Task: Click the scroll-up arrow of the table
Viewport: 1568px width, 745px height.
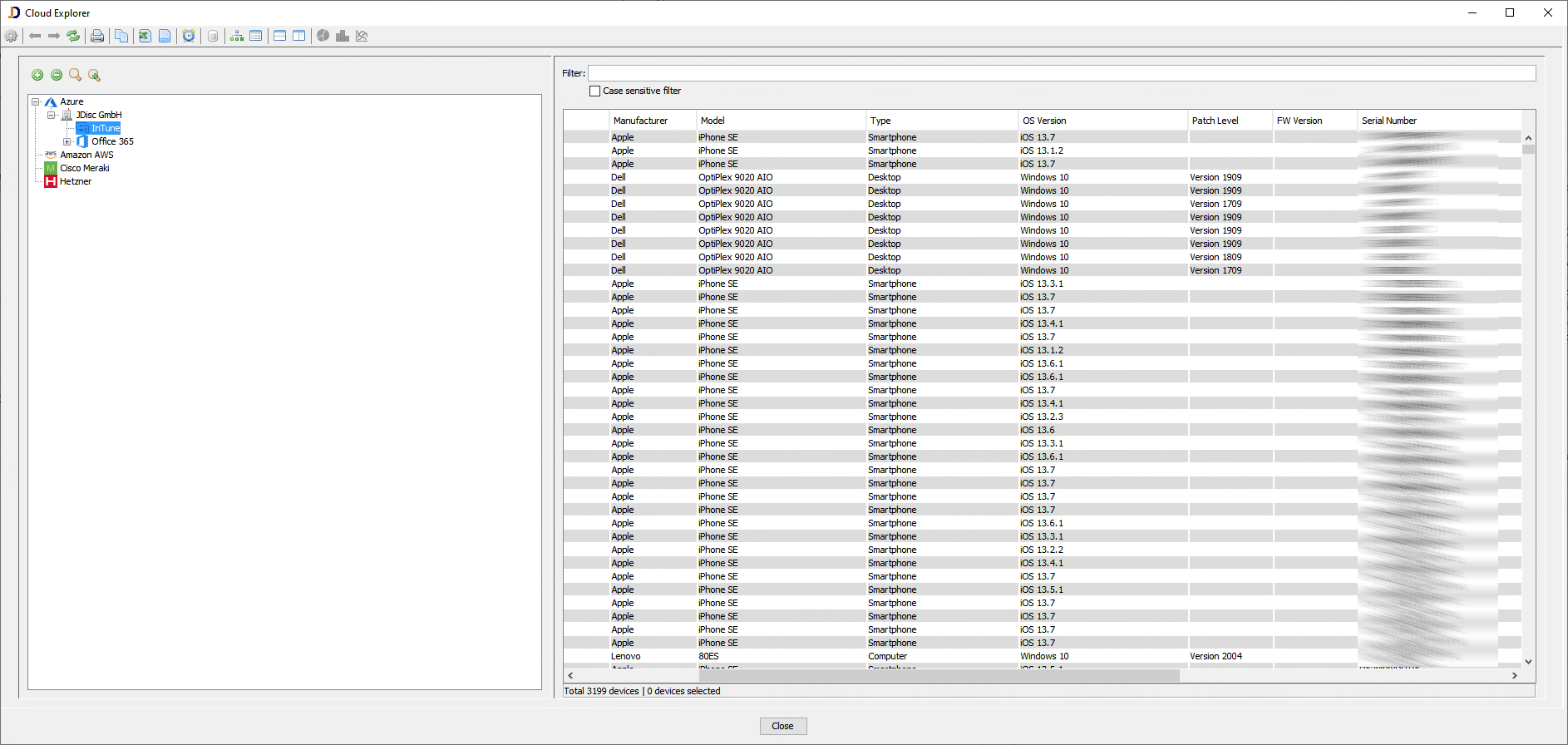Action: [1528, 138]
